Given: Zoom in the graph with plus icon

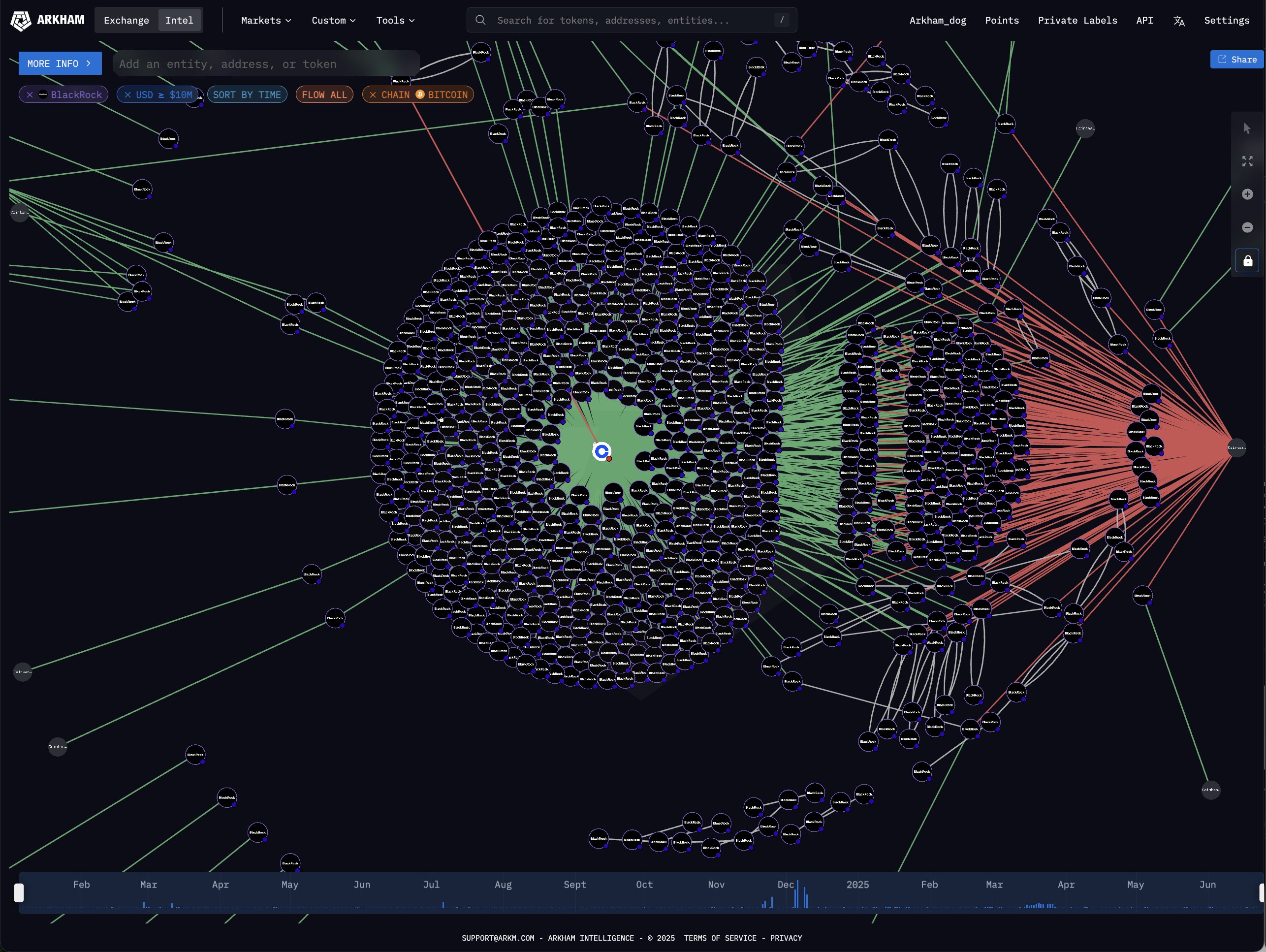Looking at the screenshot, I should click(x=1247, y=194).
